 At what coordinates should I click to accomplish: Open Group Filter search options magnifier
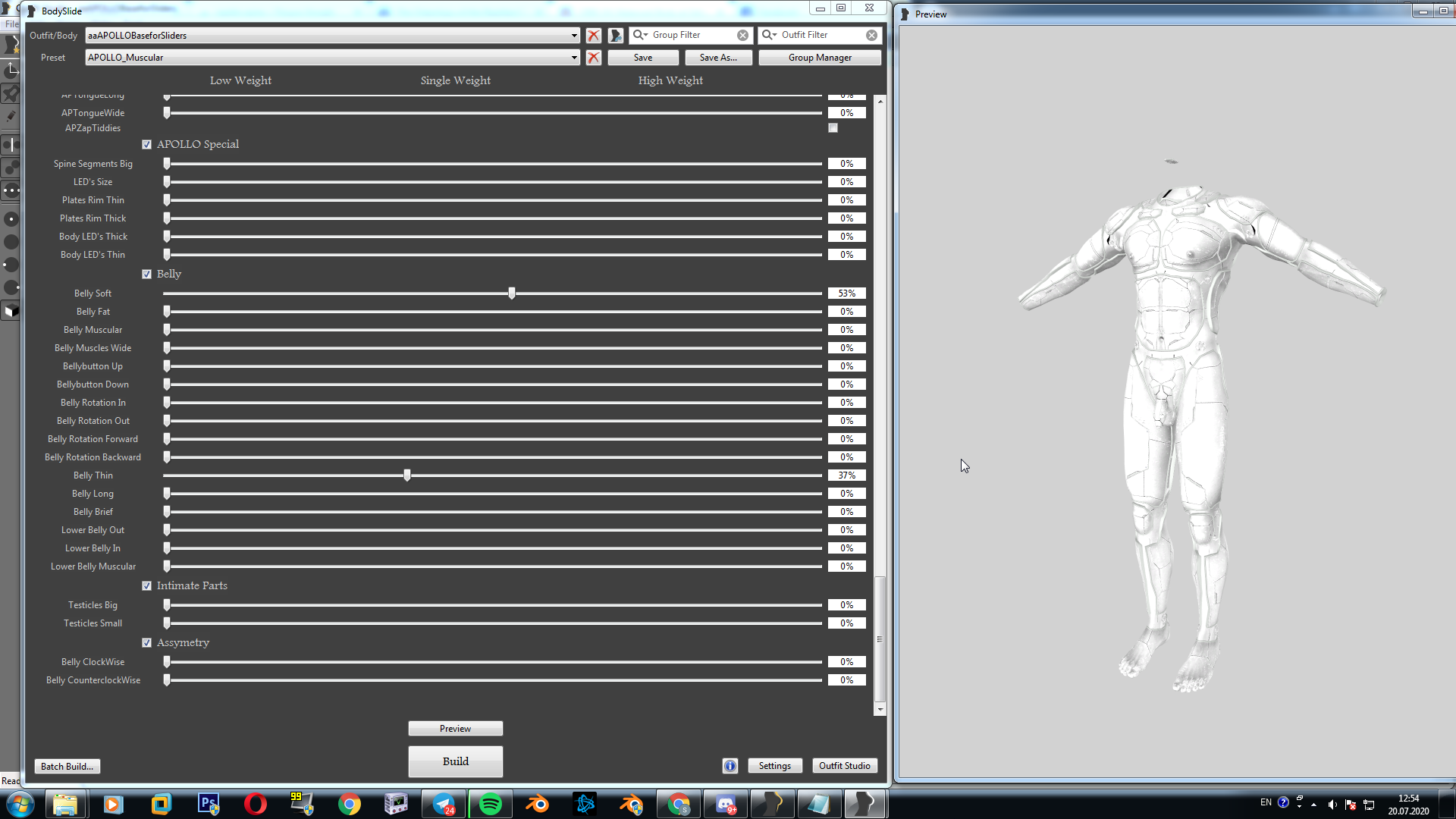coord(641,35)
